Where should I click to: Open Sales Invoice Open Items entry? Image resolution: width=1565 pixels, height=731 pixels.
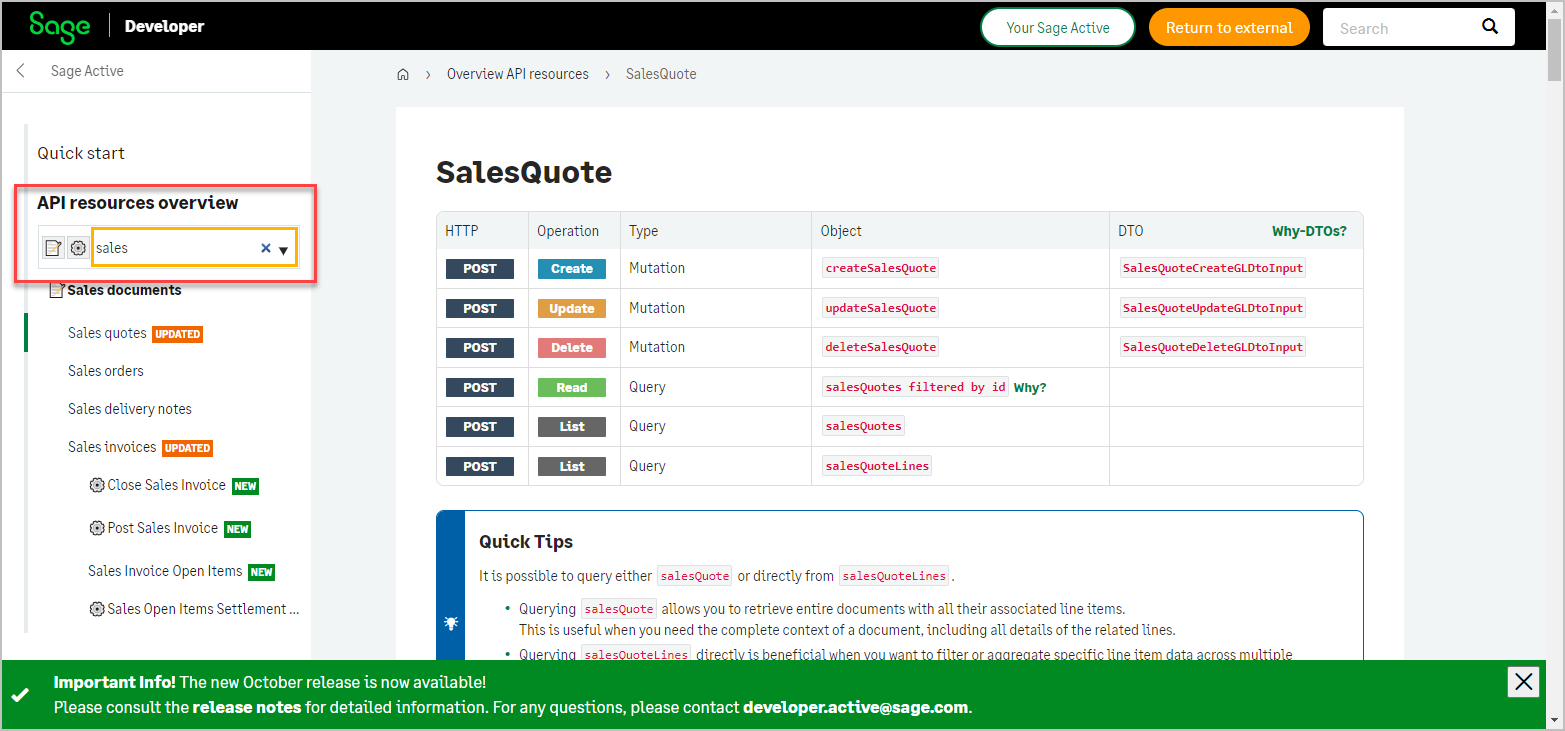click(165, 571)
